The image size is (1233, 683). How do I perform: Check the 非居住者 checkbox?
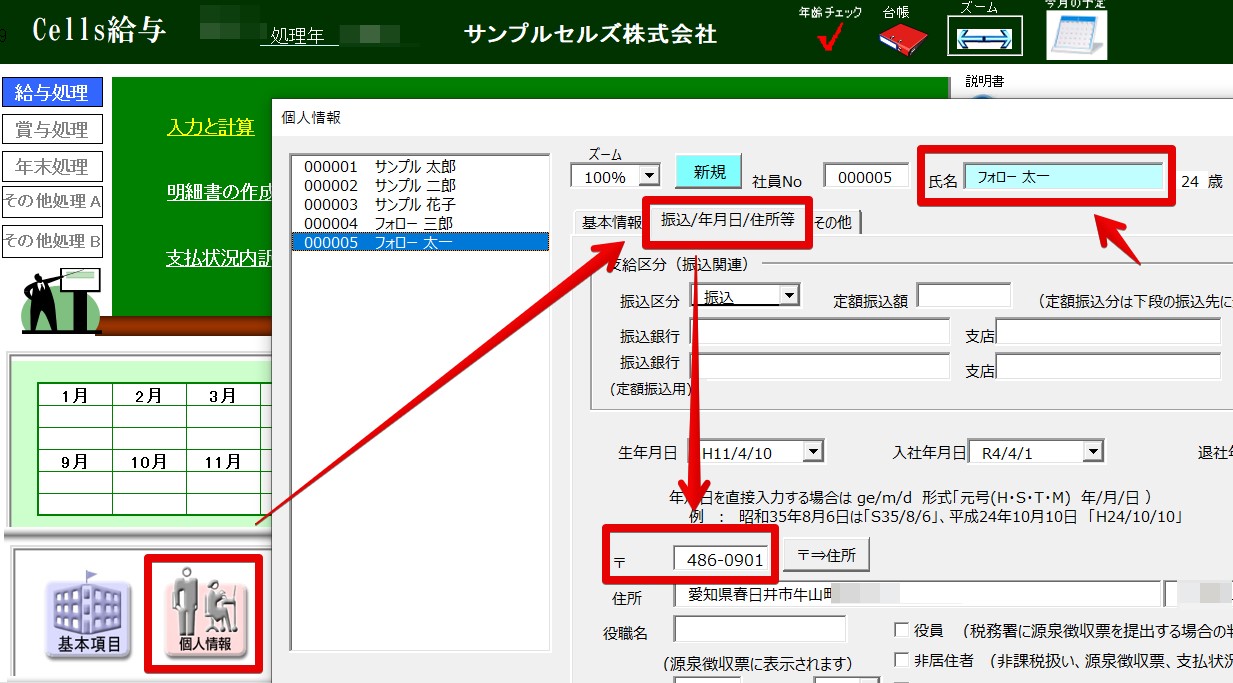coord(901,660)
